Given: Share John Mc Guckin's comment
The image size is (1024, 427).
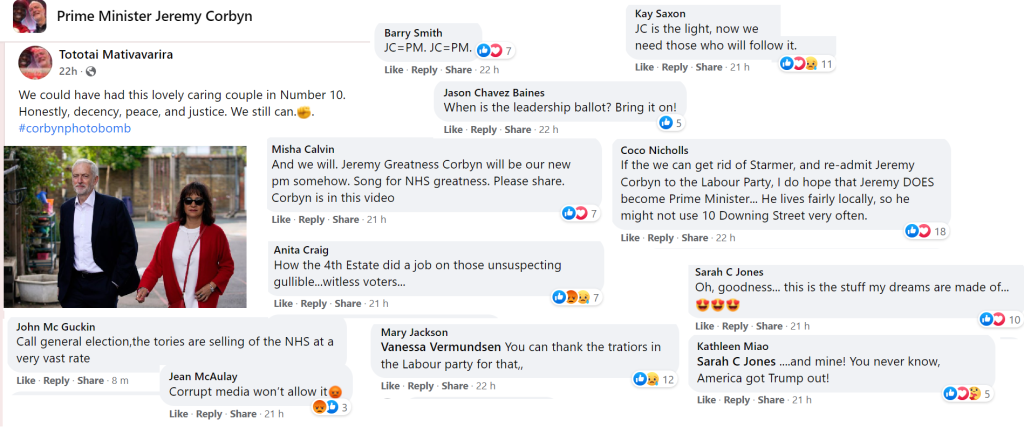Looking at the screenshot, I should pos(91,380).
